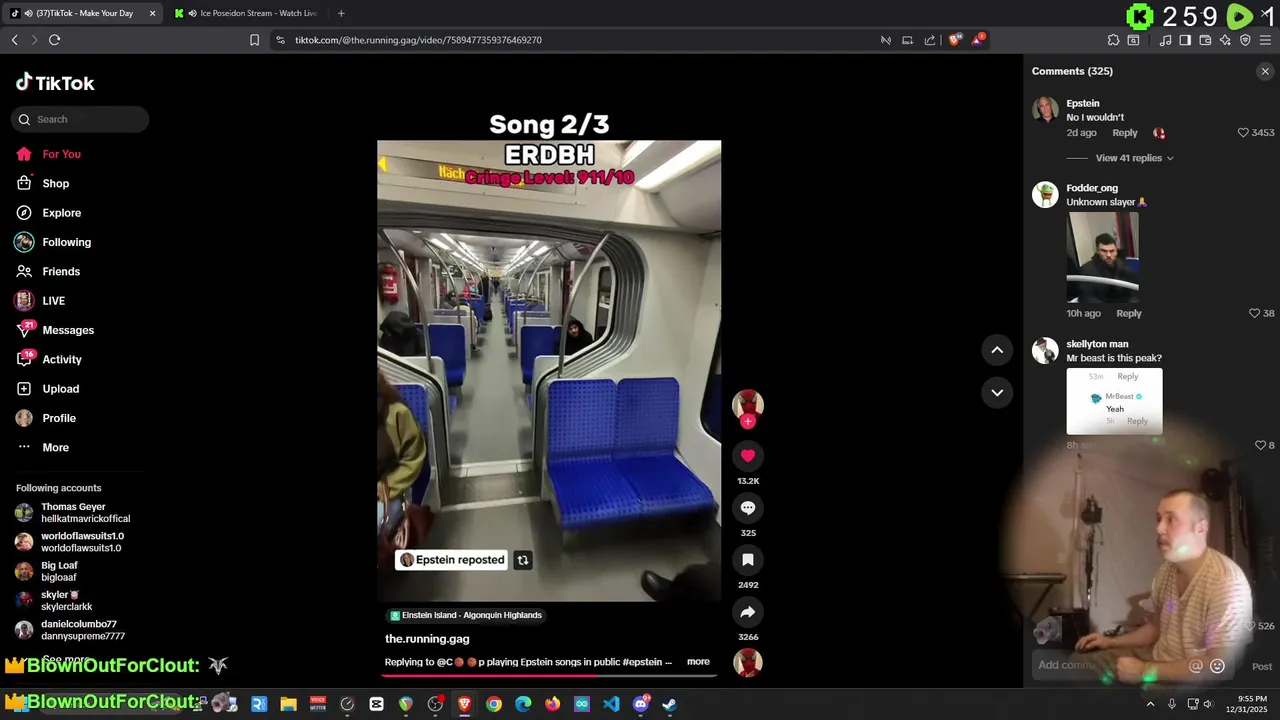
Task: Open Big Loaf following account
Action: [47, 571]
